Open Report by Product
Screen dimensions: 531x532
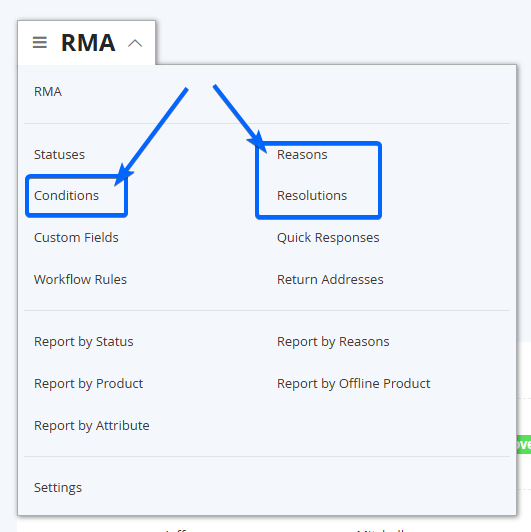(89, 384)
